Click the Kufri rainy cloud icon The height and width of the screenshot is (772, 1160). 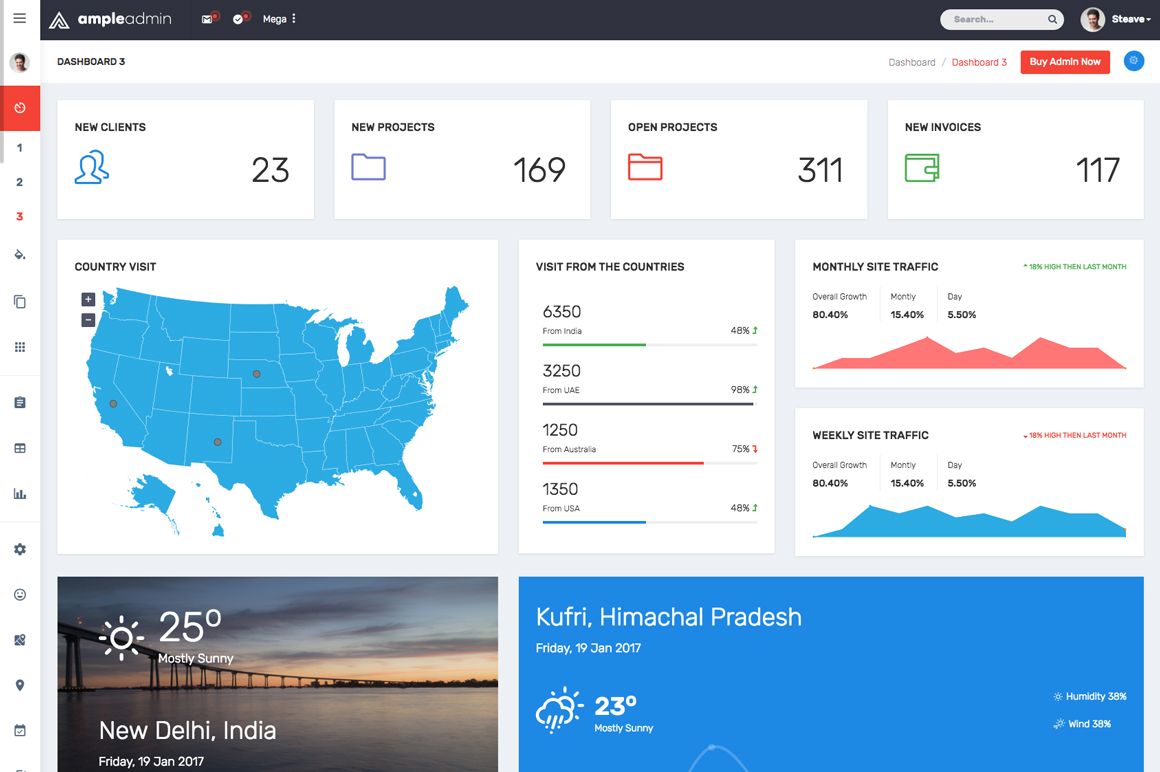(559, 709)
